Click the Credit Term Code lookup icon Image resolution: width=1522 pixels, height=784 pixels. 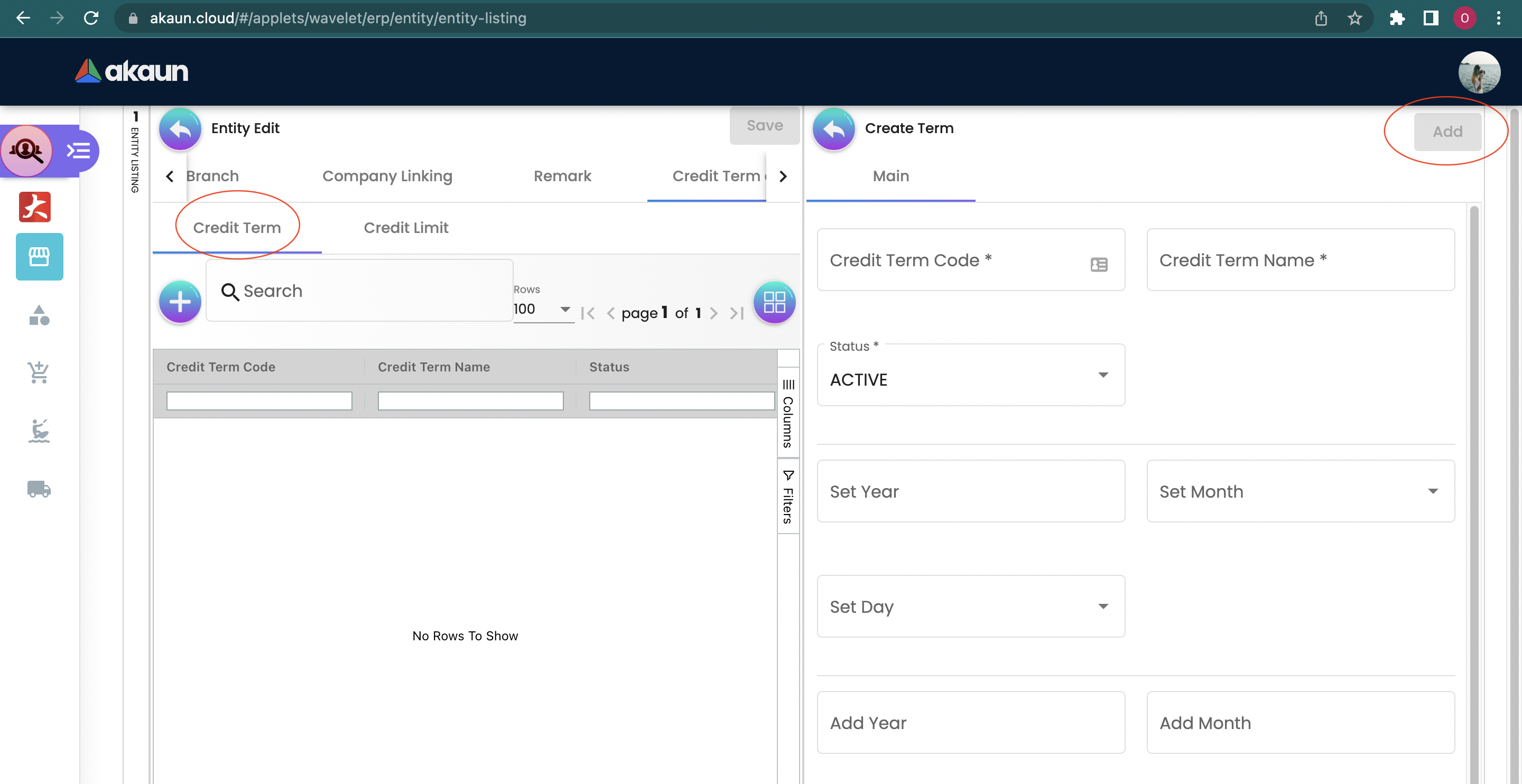point(1098,264)
